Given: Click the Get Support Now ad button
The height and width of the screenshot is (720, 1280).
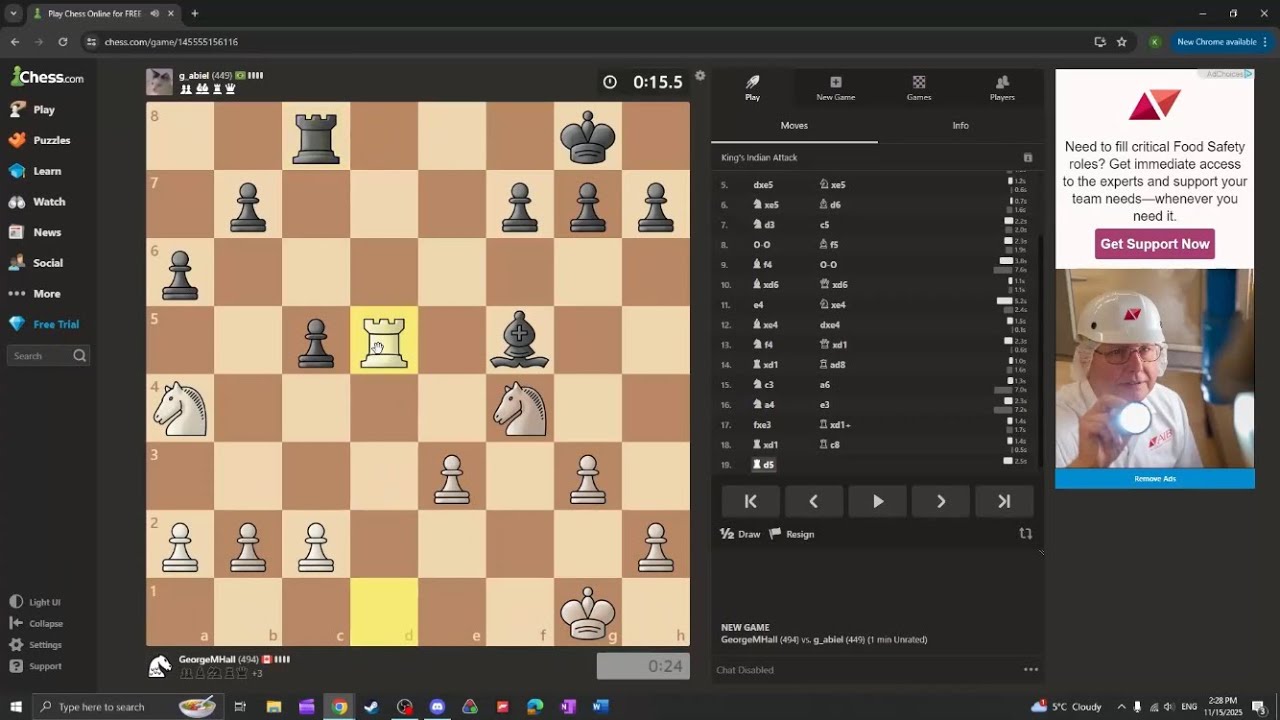Looking at the screenshot, I should (1155, 244).
